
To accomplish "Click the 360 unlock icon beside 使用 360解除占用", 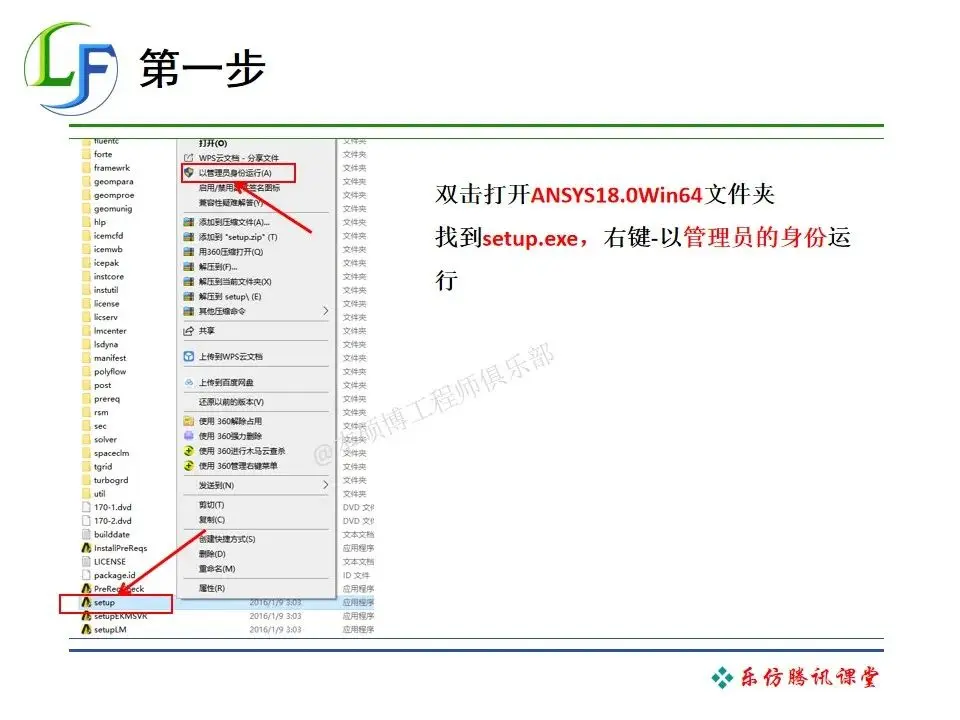I will click(189, 421).
